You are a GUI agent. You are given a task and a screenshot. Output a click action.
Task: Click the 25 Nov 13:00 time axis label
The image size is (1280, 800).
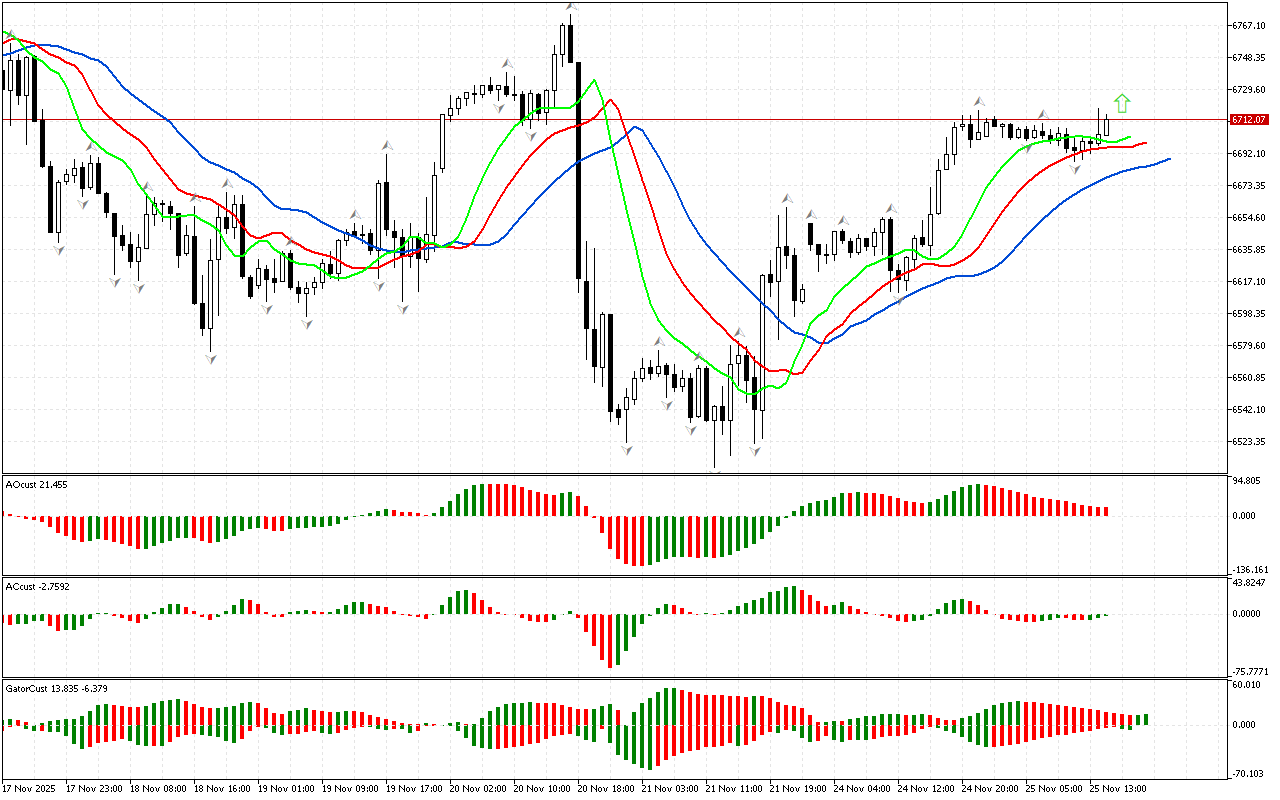pyautogui.click(x=1119, y=788)
